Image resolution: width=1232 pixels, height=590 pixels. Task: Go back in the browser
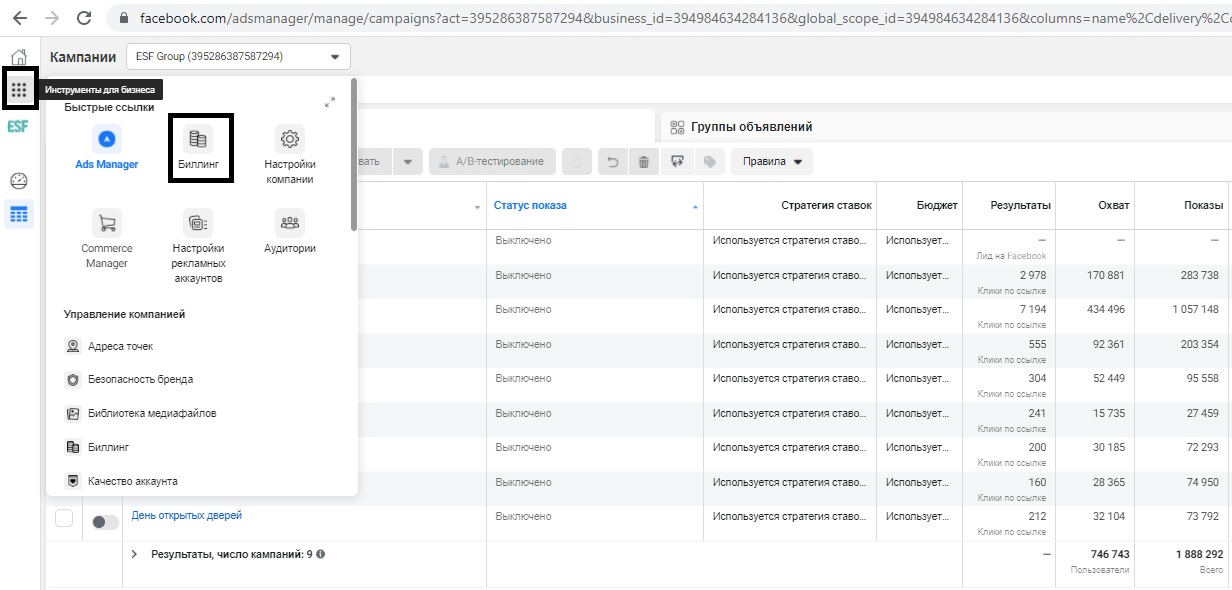click(x=19, y=18)
